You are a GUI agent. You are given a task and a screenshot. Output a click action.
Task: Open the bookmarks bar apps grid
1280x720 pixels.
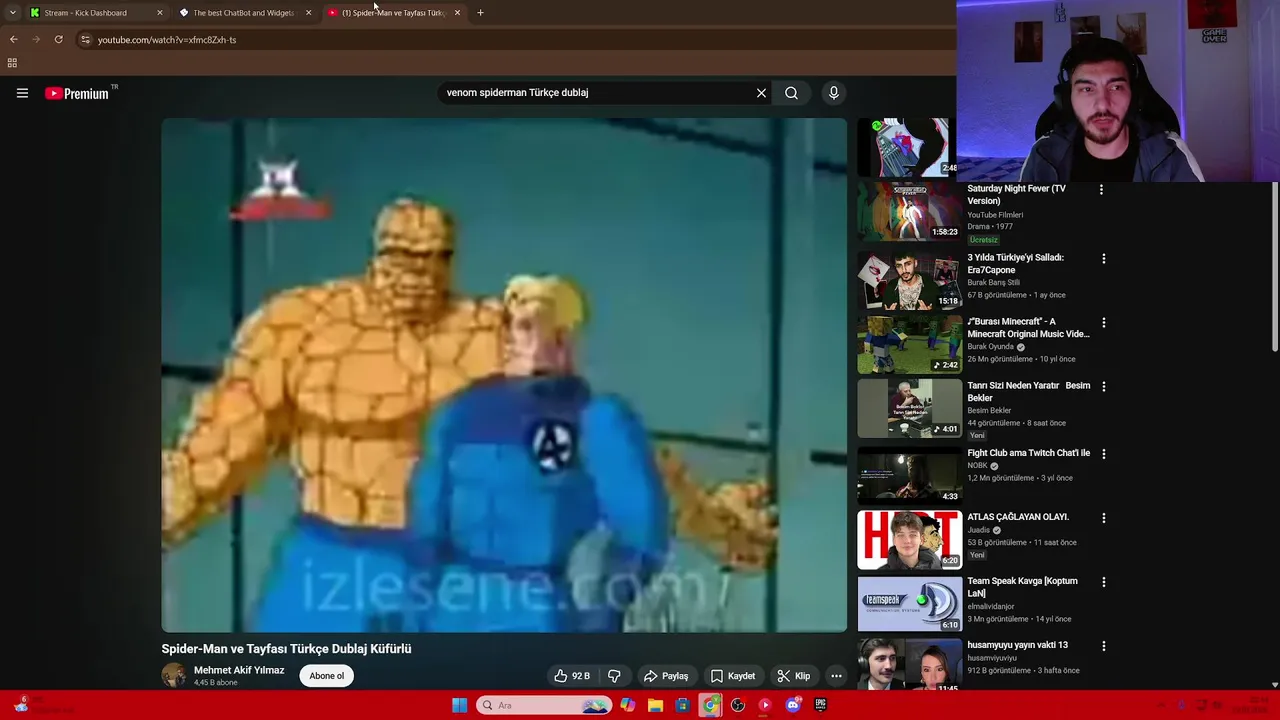[12, 63]
